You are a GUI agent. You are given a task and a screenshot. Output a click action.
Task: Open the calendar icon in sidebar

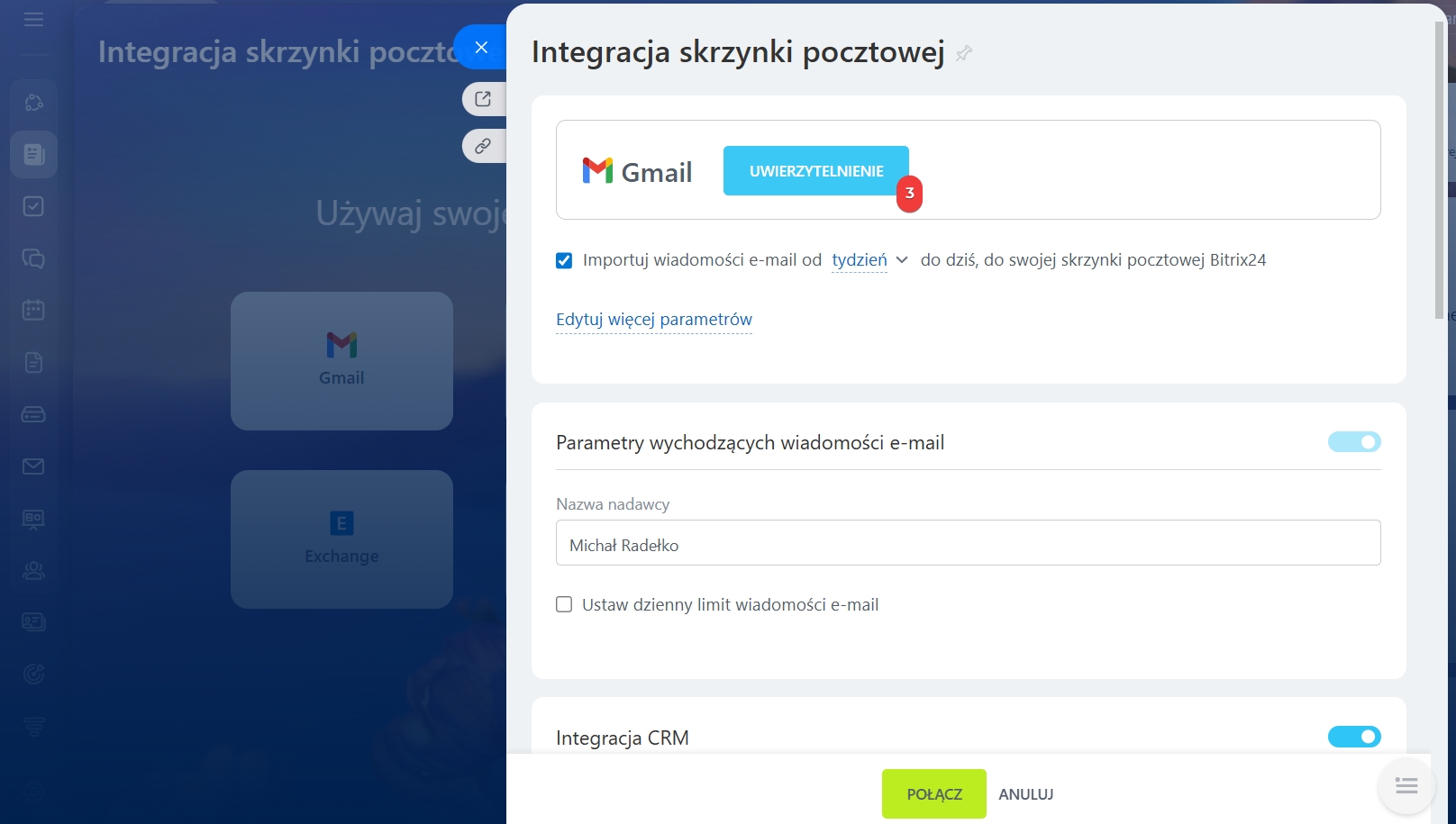pyautogui.click(x=33, y=310)
